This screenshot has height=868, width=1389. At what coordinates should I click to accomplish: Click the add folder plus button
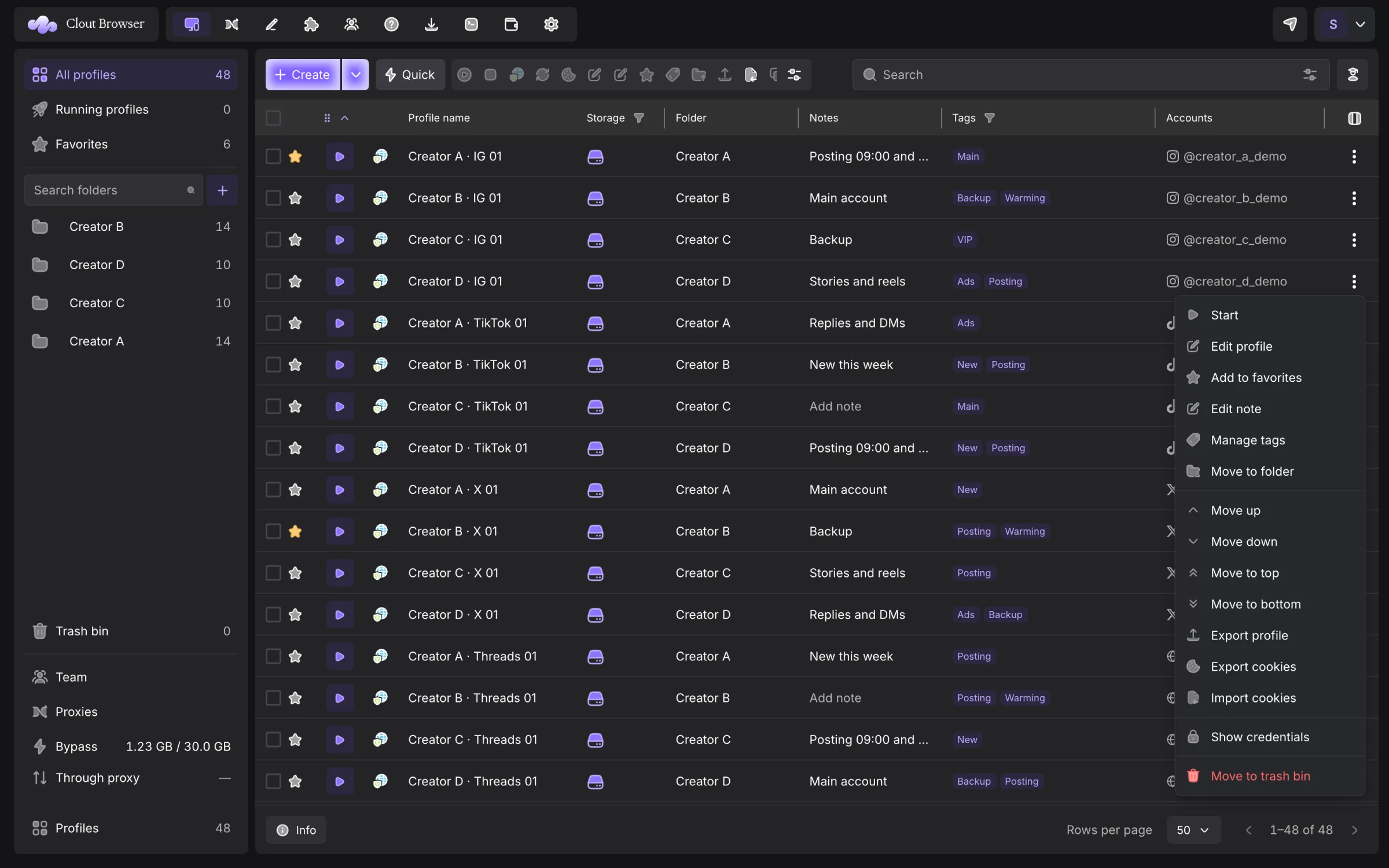222,190
